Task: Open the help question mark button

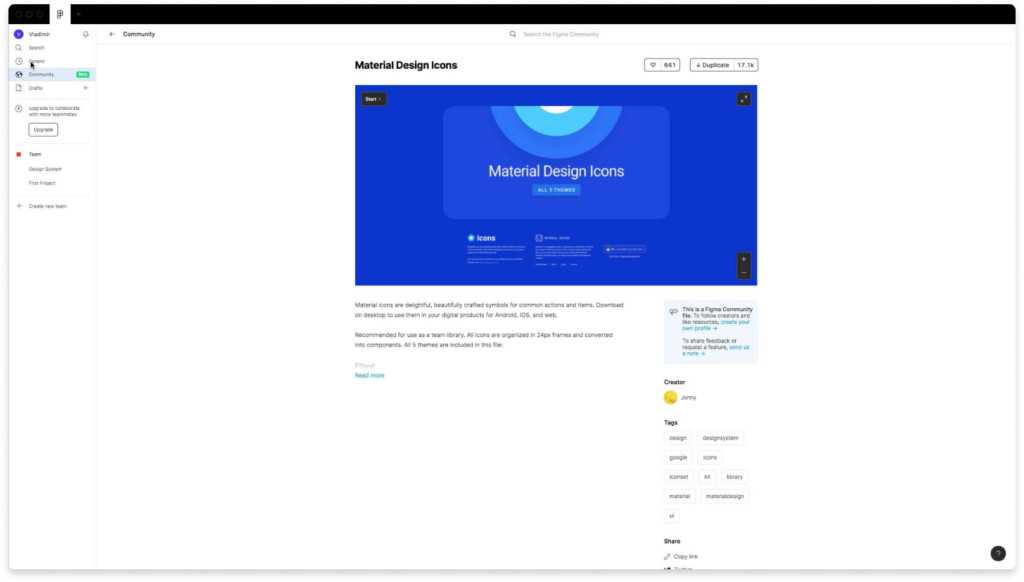Action: click(997, 553)
